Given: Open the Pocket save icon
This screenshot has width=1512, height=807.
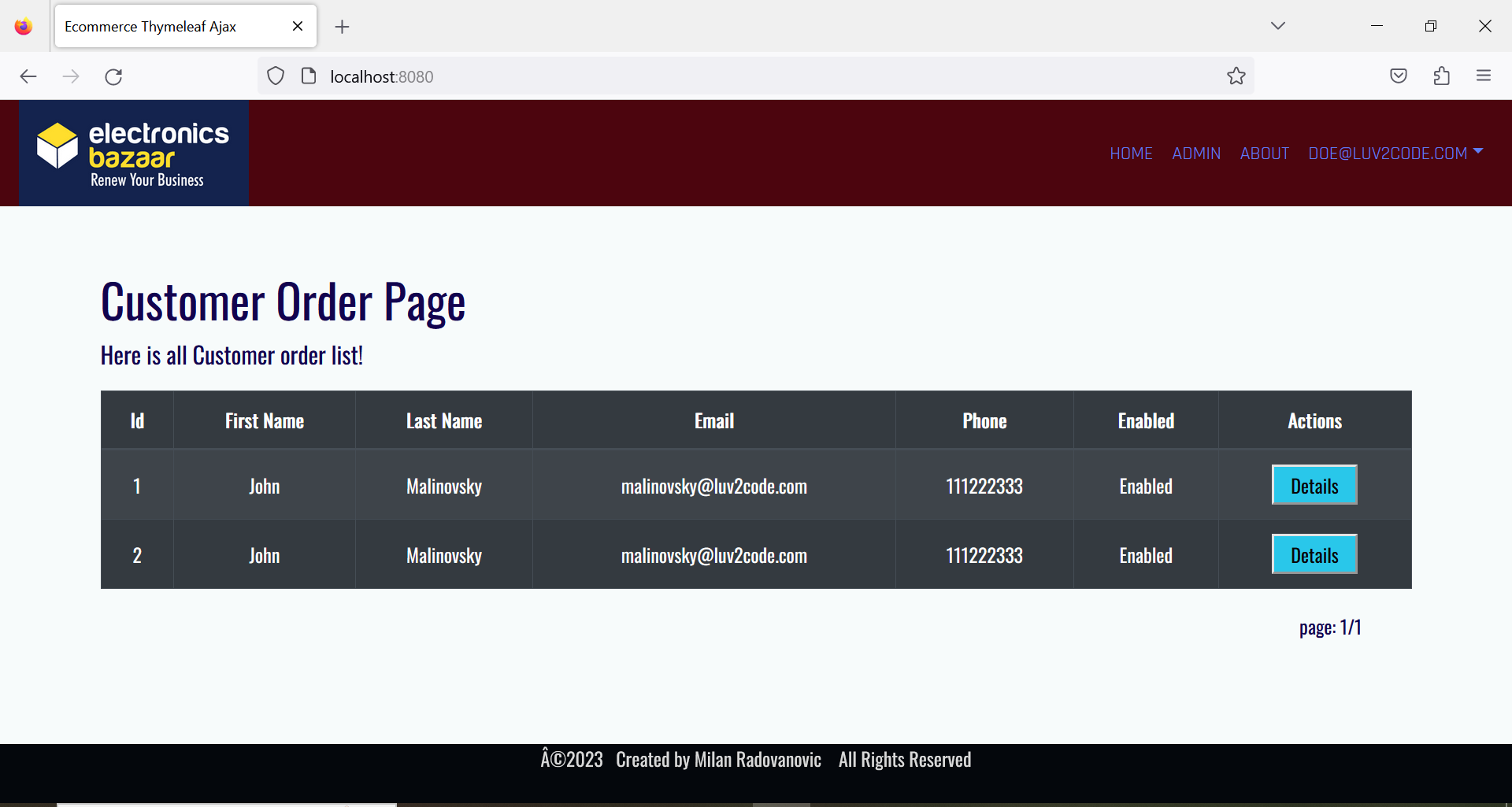Looking at the screenshot, I should [1399, 76].
